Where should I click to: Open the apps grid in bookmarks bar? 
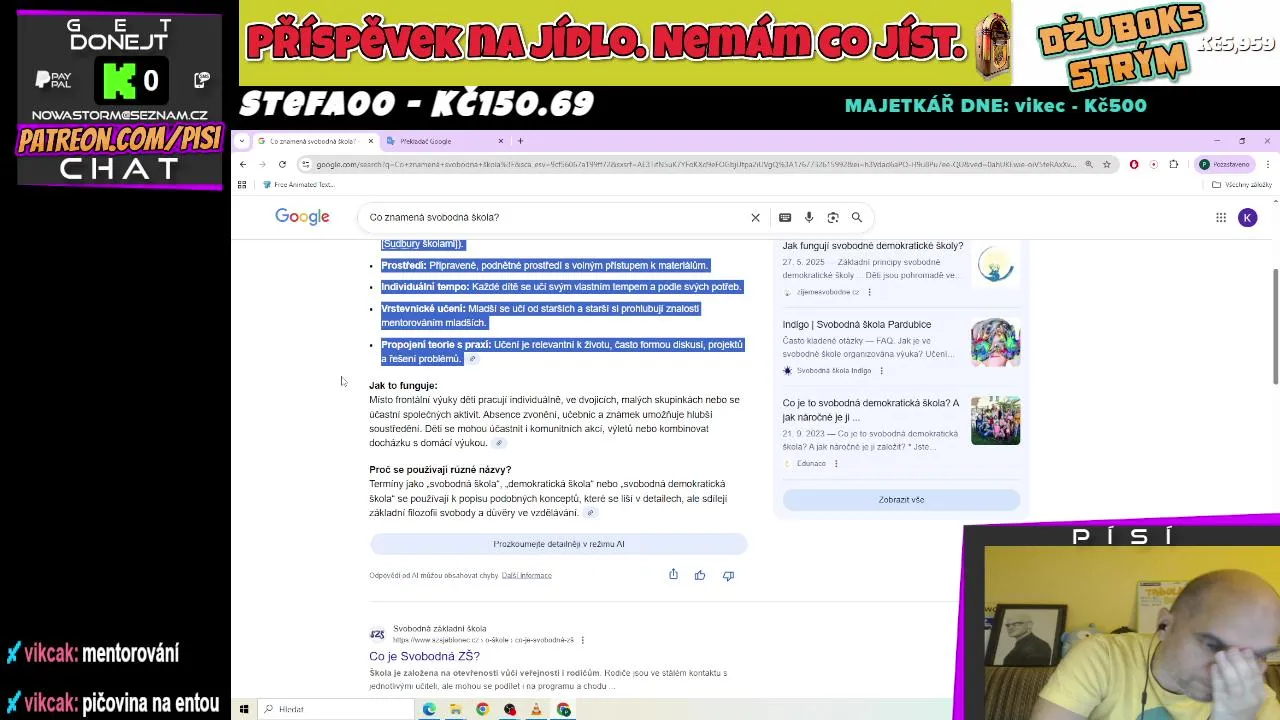point(241,185)
